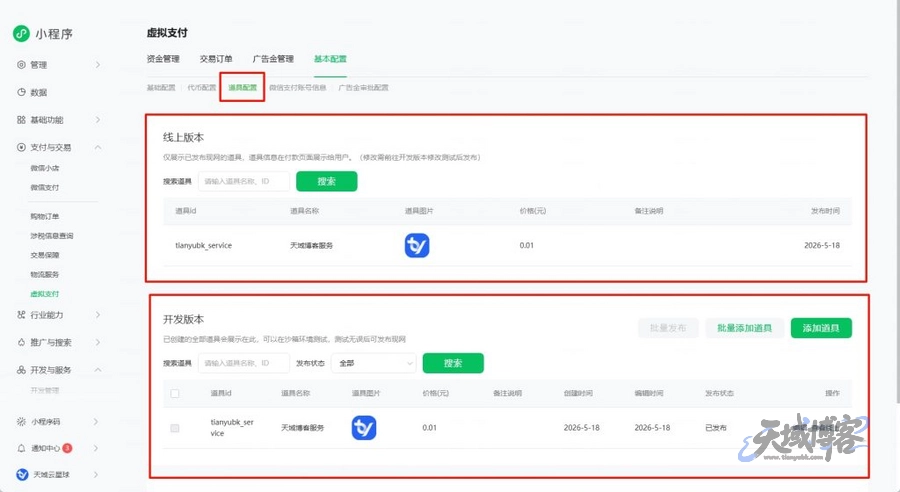Click tianyubk_service id in 线上版本 table
The image size is (900, 492).
point(204,245)
